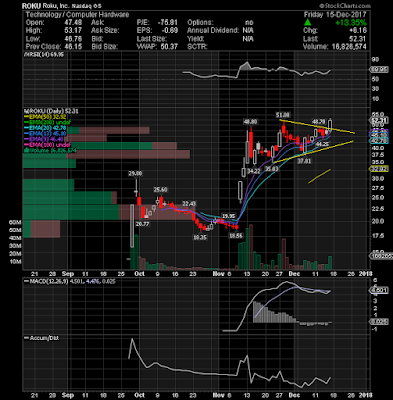393x400 pixels.
Task: Select the header Volume value 16,828,574
Action: tap(349, 47)
